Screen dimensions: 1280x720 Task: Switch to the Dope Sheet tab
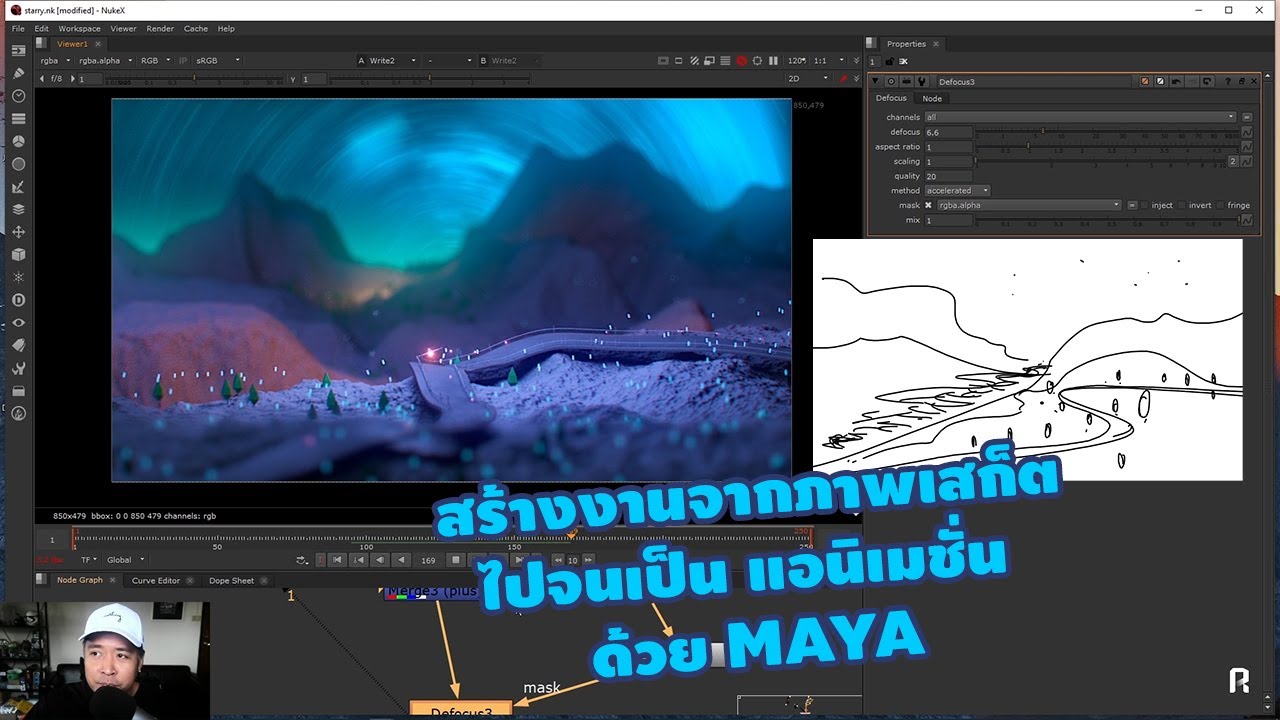(x=231, y=580)
